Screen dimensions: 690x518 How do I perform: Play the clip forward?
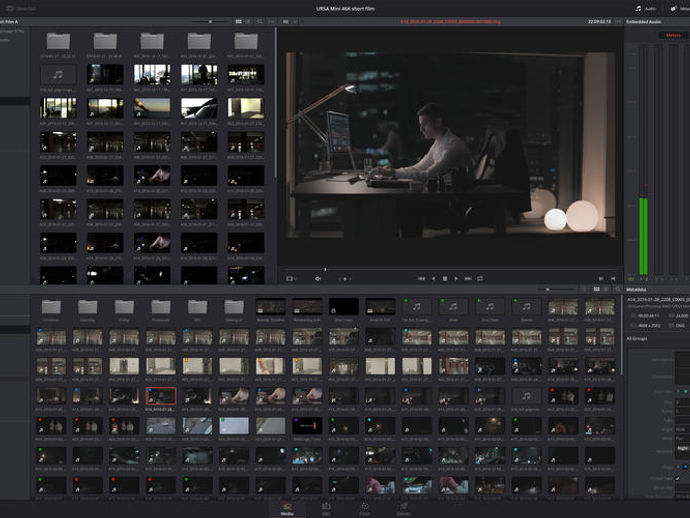pos(456,279)
